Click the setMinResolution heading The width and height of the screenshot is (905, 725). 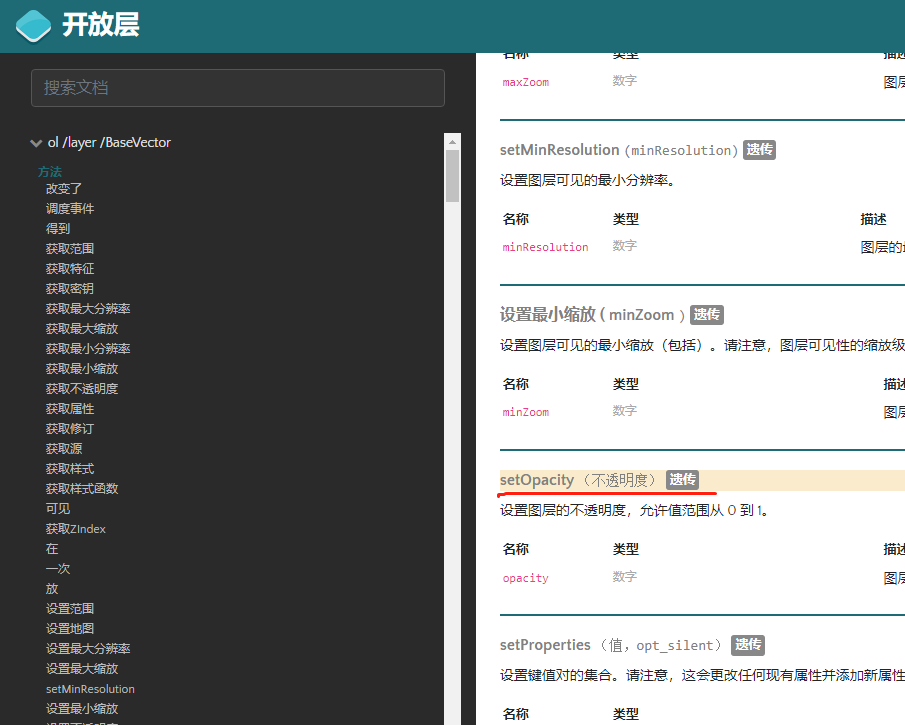[619, 150]
